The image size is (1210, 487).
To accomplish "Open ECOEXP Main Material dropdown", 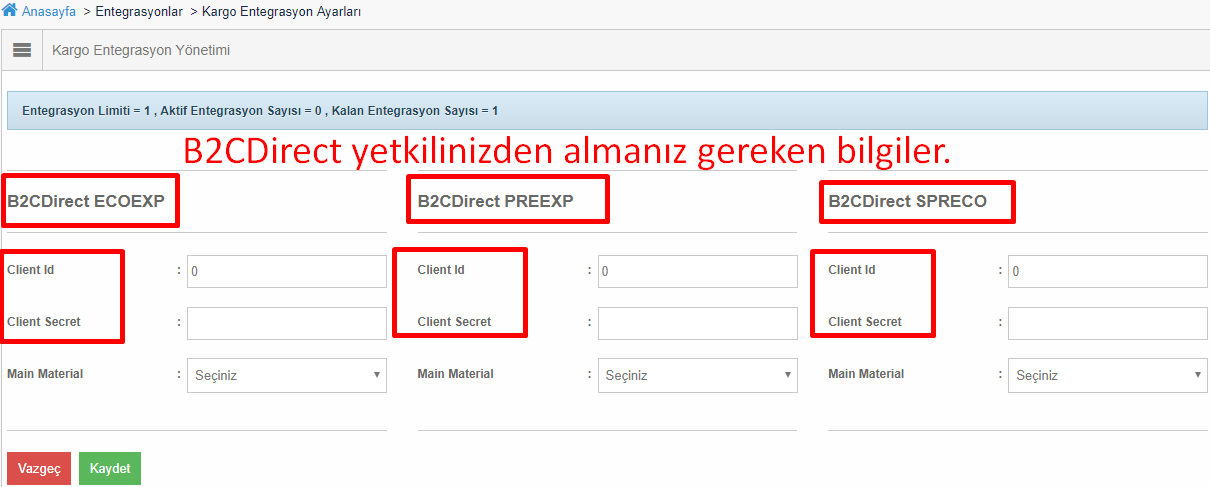I will pos(287,375).
